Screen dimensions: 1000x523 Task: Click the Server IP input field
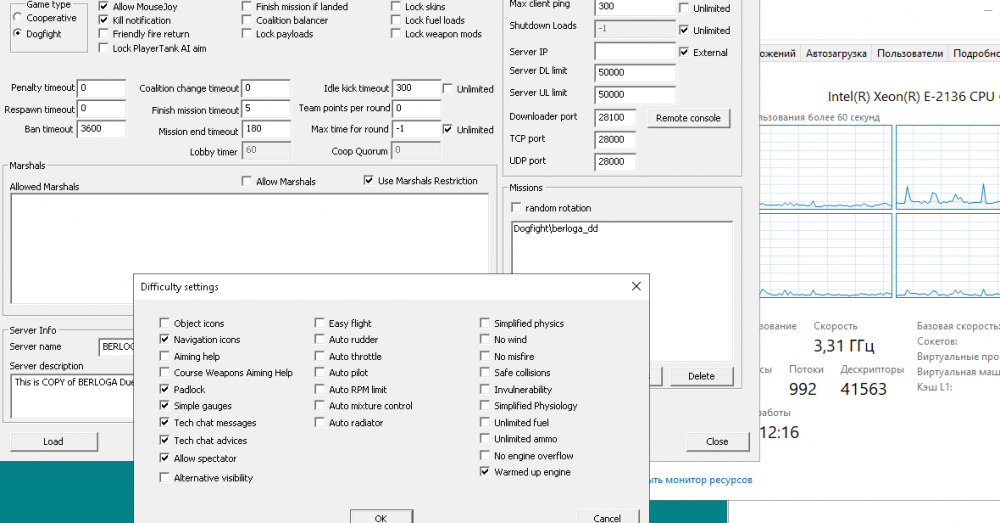pos(635,51)
